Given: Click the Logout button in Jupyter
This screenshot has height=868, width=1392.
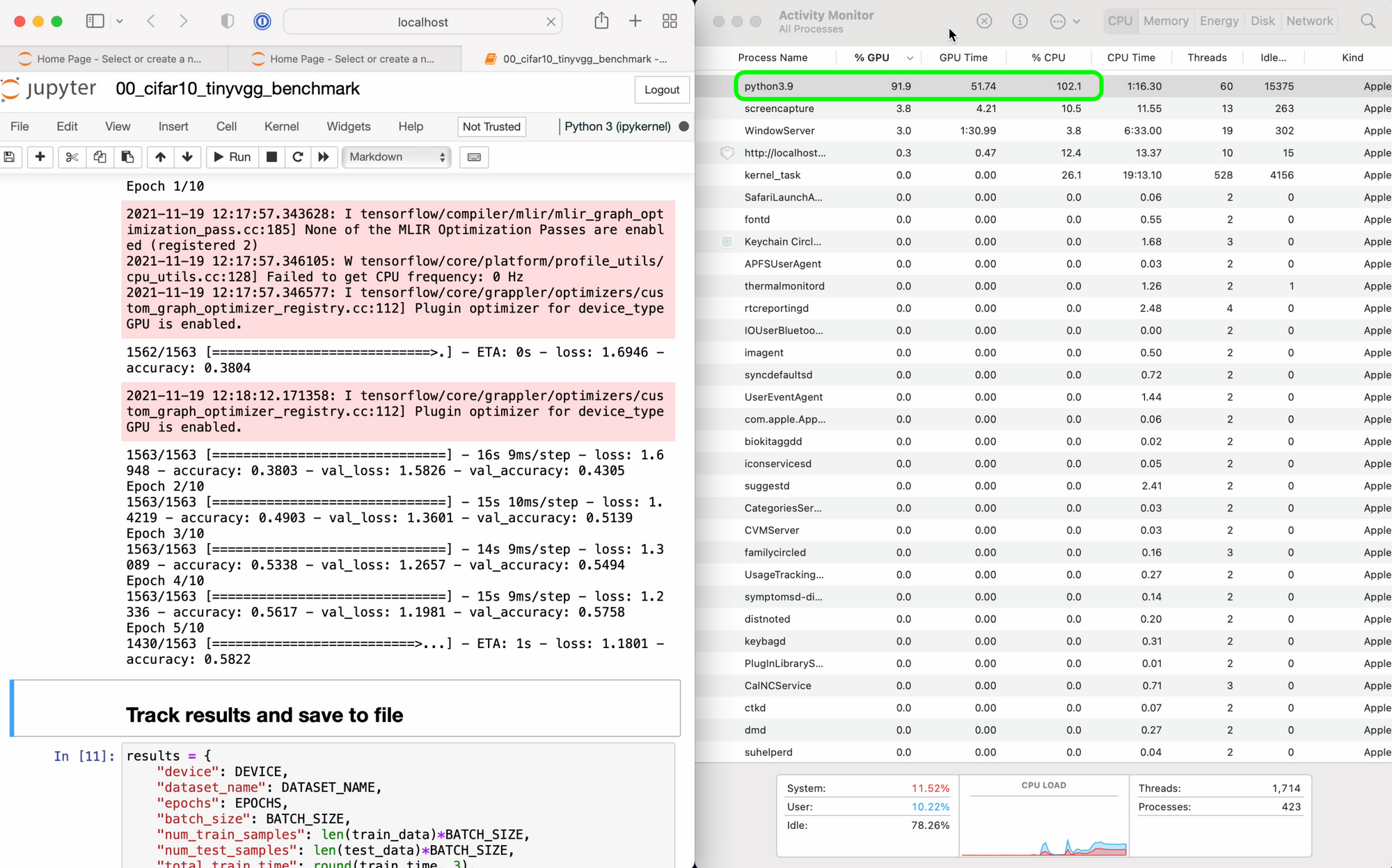Looking at the screenshot, I should pyautogui.click(x=661, y=89).
